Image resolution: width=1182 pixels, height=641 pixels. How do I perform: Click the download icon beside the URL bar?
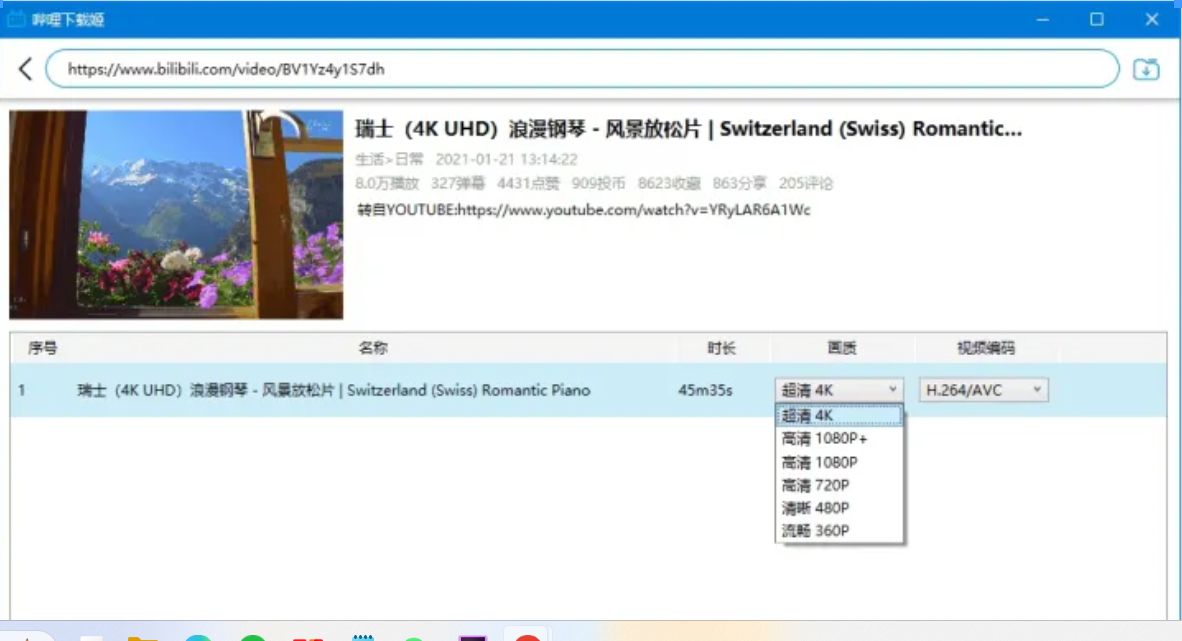coord(1146,69)
